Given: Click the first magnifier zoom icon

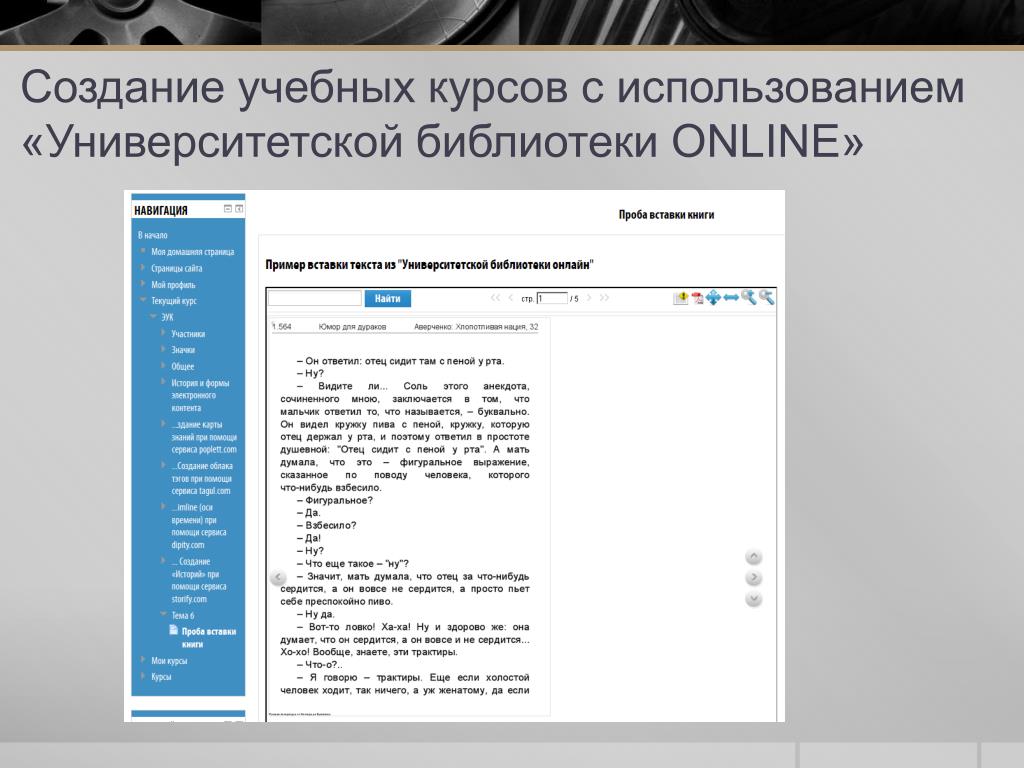Looking at the screenshot, I should [x=748, y=298].
